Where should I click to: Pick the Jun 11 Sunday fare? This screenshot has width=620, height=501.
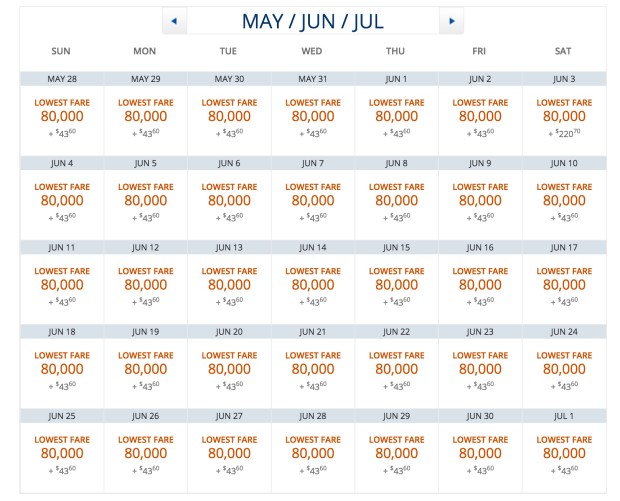coord(59,284)
